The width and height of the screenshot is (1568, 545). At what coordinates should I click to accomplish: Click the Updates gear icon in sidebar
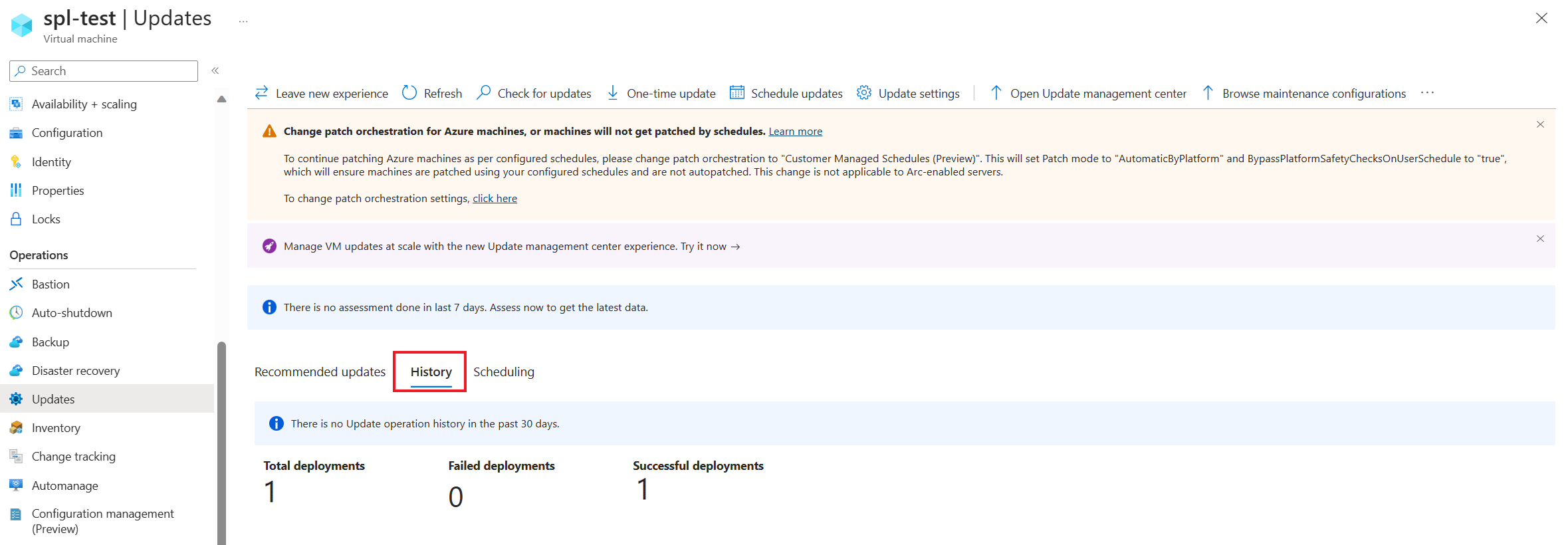(x=16, y=399)
